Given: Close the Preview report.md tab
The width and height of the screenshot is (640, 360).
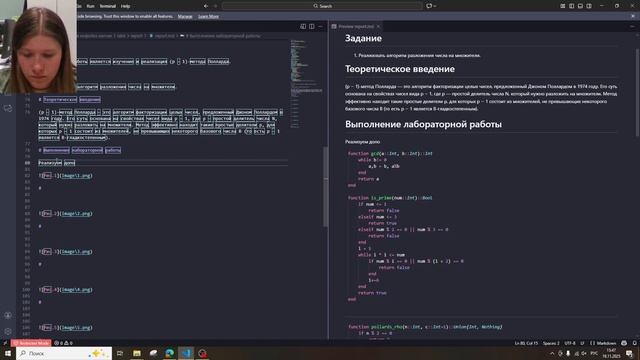Looking at the screenshot, I should [x=378, y=27].
